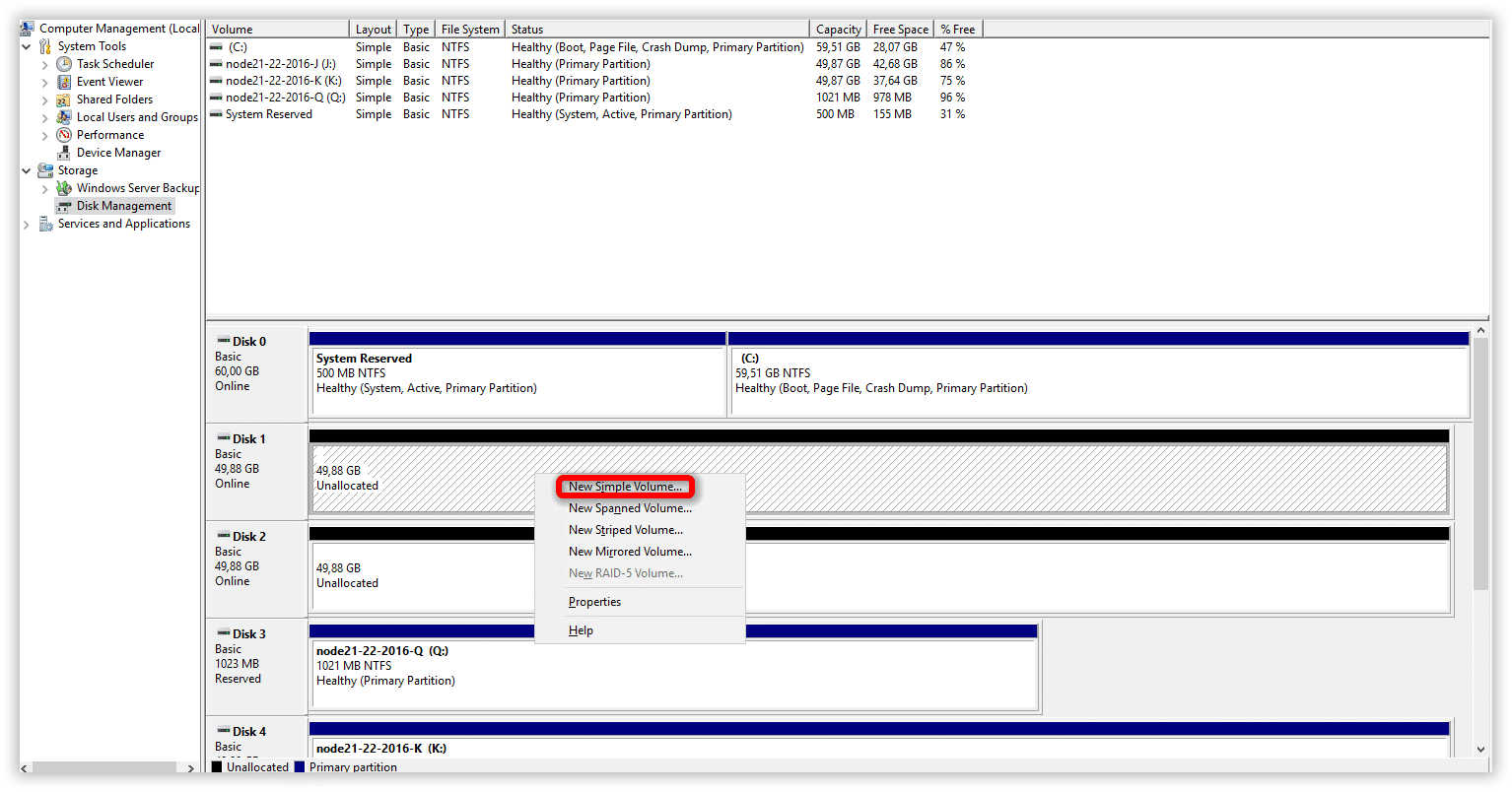Click the Windows Server Backup icon
This screenshot has height=792, width=1512.
(x=64, y=188)
